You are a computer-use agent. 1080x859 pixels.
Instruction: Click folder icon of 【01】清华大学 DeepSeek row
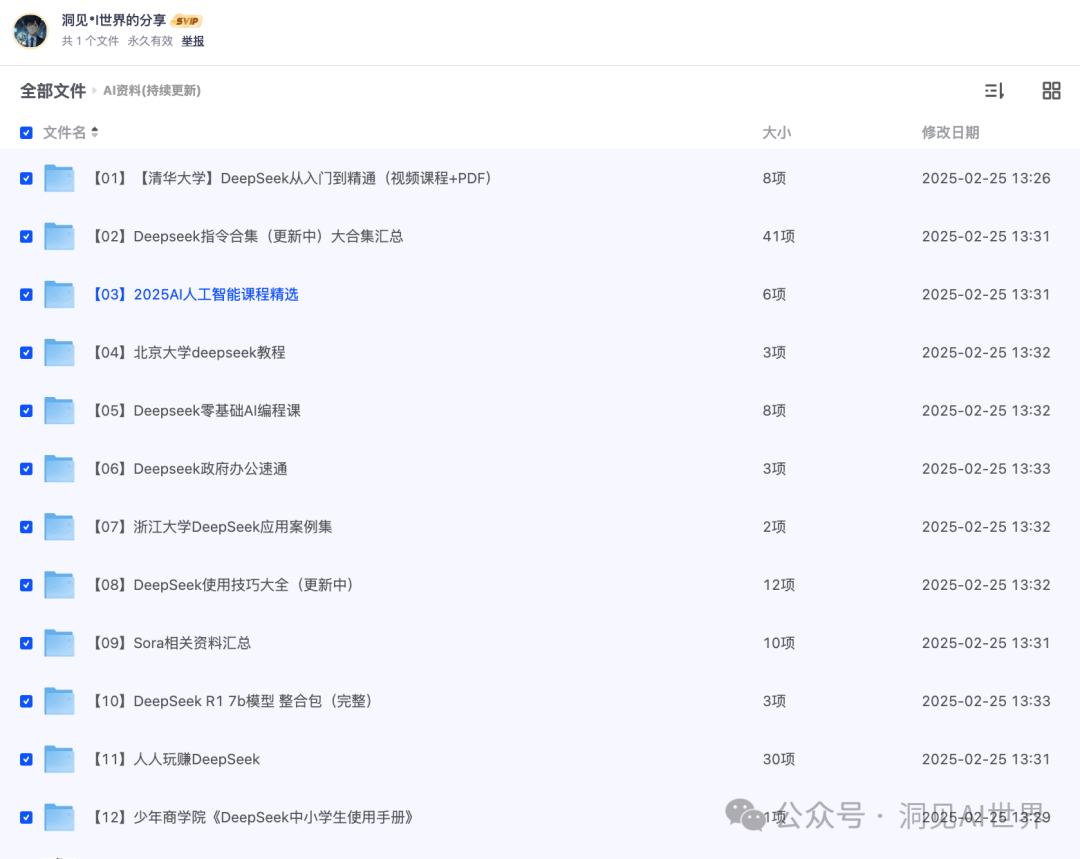(x=59, y=178)
